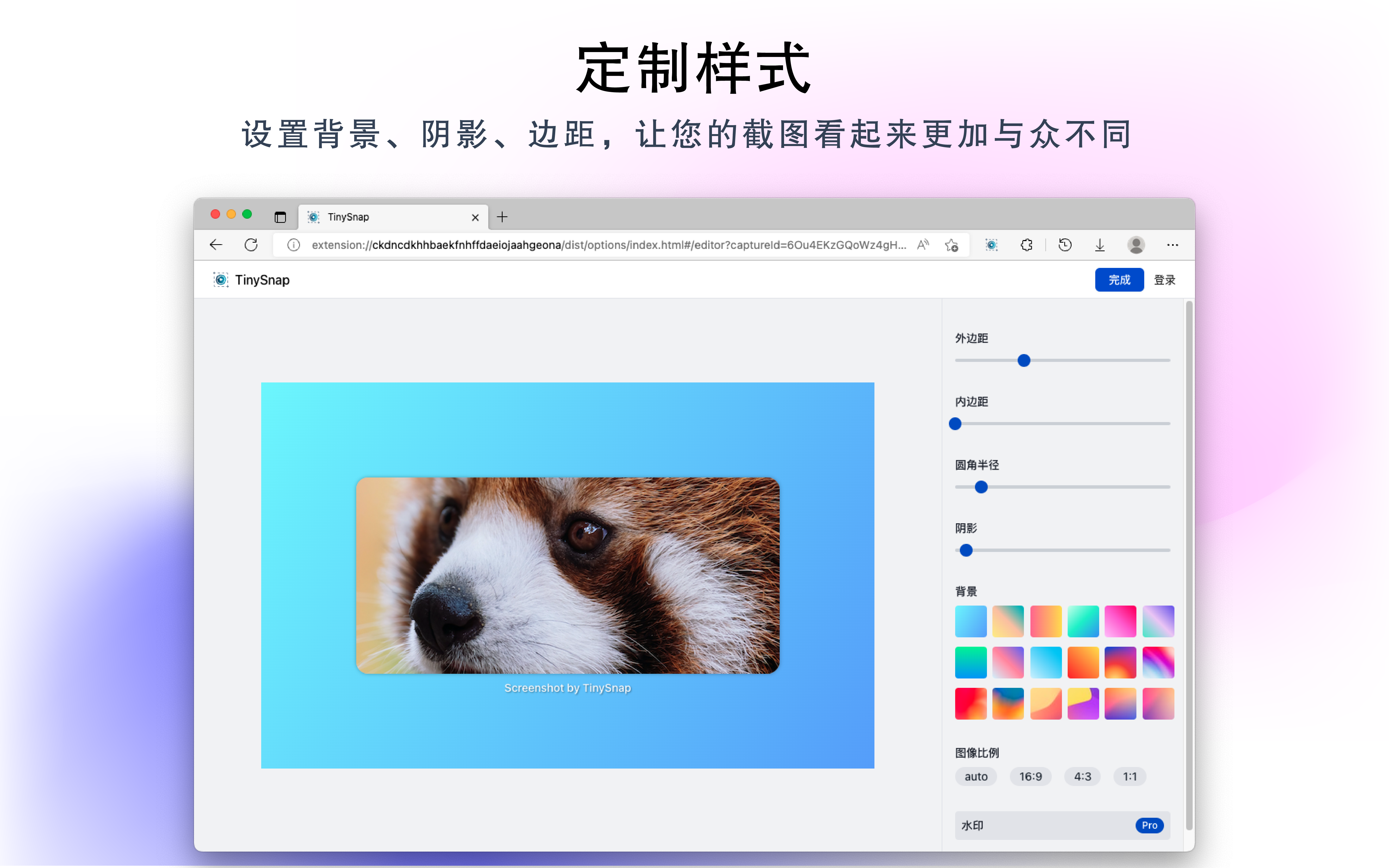1389x868 pixels.
Task: Select the lavender-mint background swatch in first row
Action: click(1158, 621)
